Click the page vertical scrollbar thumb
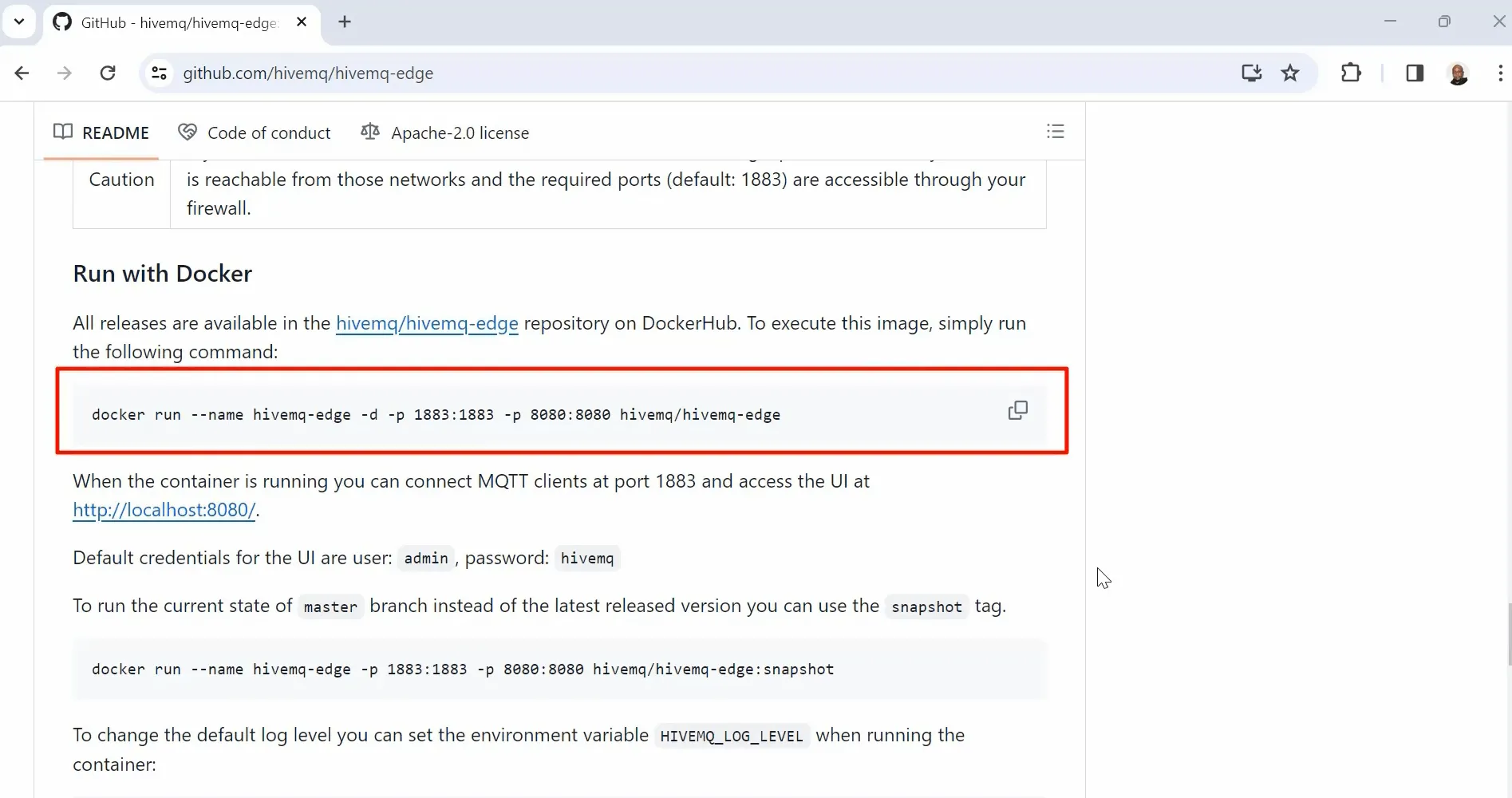This screenshot has width=1512, height=798. pos(1508,634)
